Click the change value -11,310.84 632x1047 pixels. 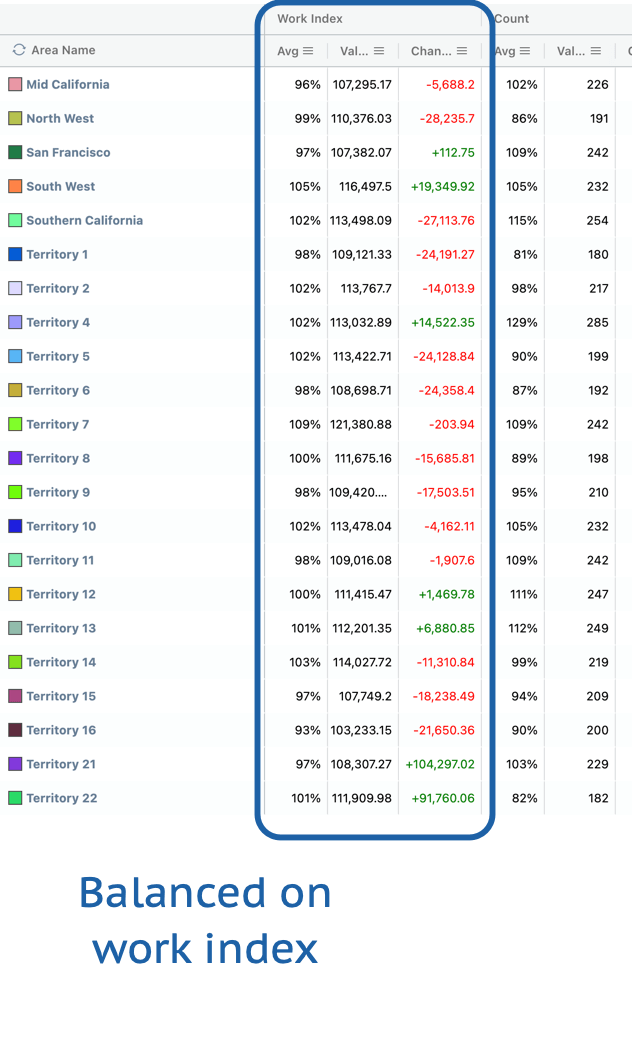pos(446,663)
